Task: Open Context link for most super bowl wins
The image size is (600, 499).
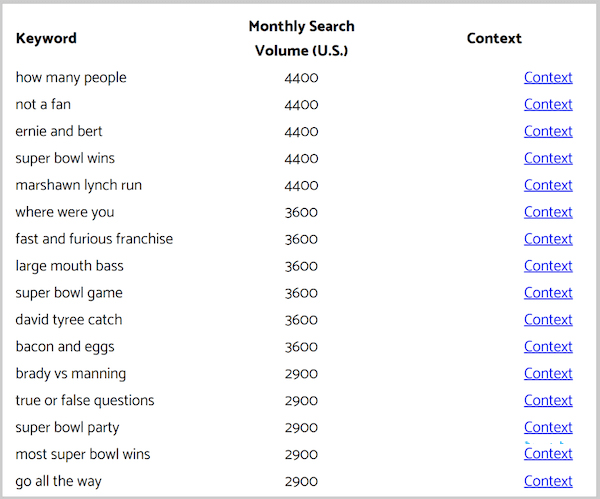Action: 548,454
